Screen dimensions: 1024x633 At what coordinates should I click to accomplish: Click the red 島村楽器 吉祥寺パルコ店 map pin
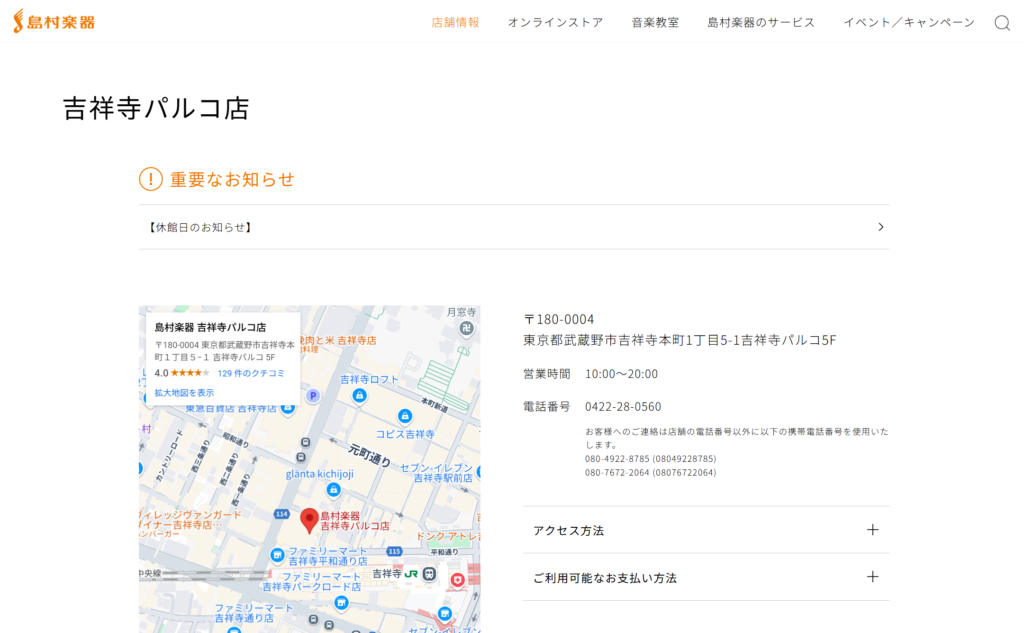click(309, 521)
